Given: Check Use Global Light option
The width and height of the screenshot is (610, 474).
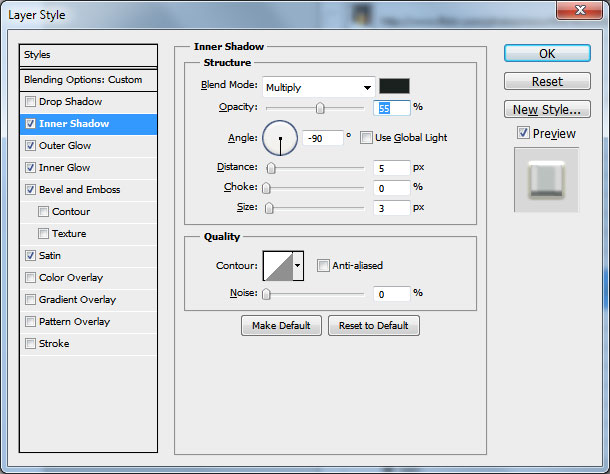Looking at the screenshot, I should [366, 138].
